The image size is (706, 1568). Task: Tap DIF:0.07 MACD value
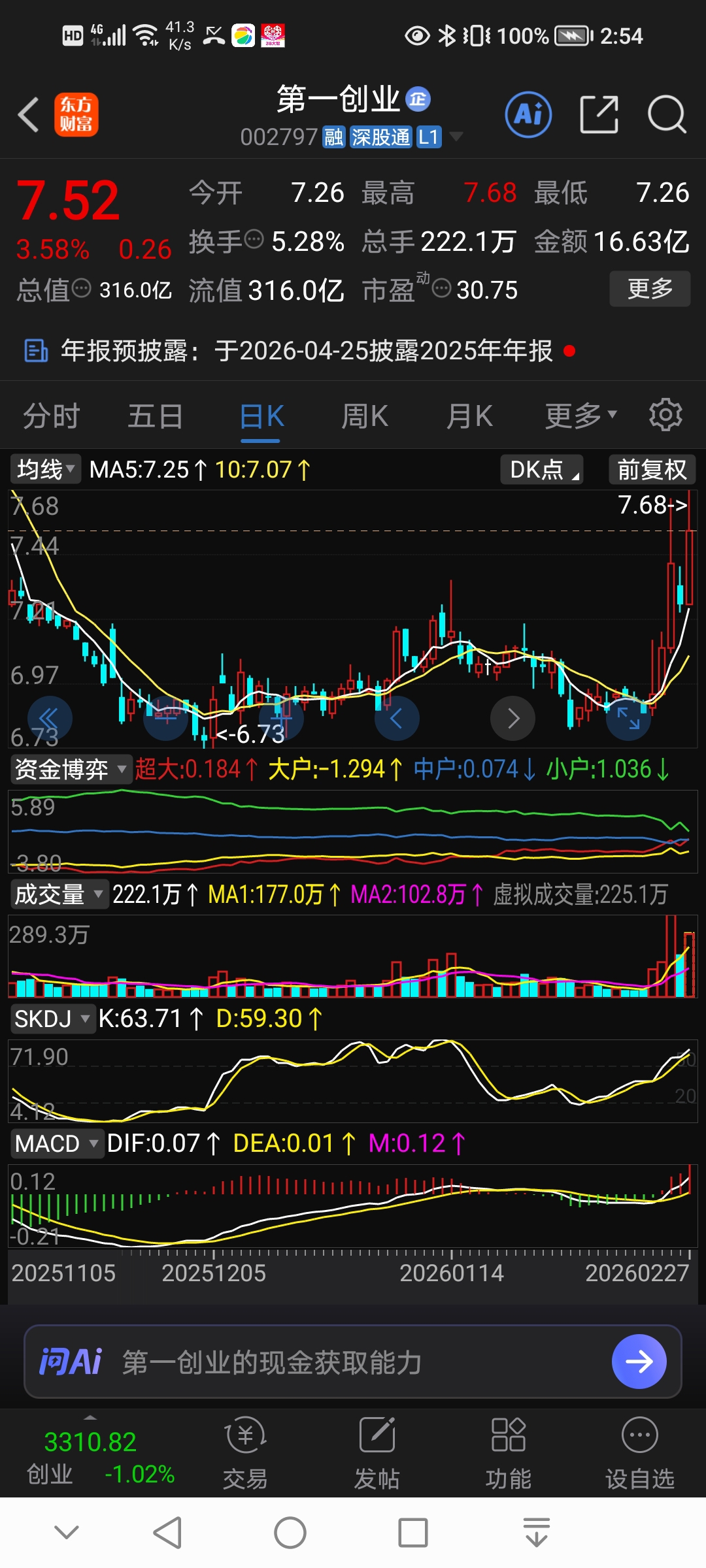163,1143
